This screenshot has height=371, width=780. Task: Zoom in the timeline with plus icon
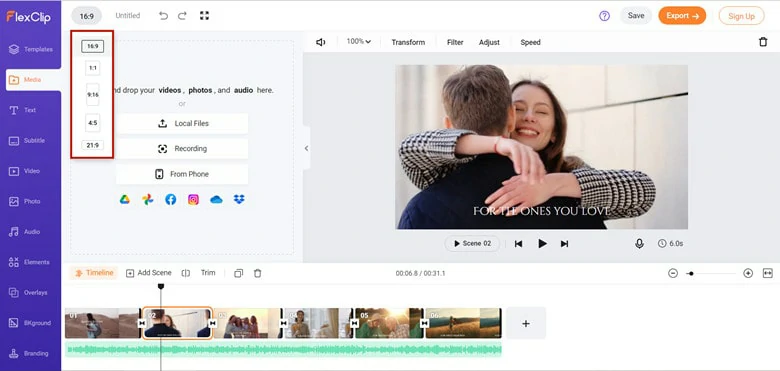pyautogui.click(x=748, y=273)
